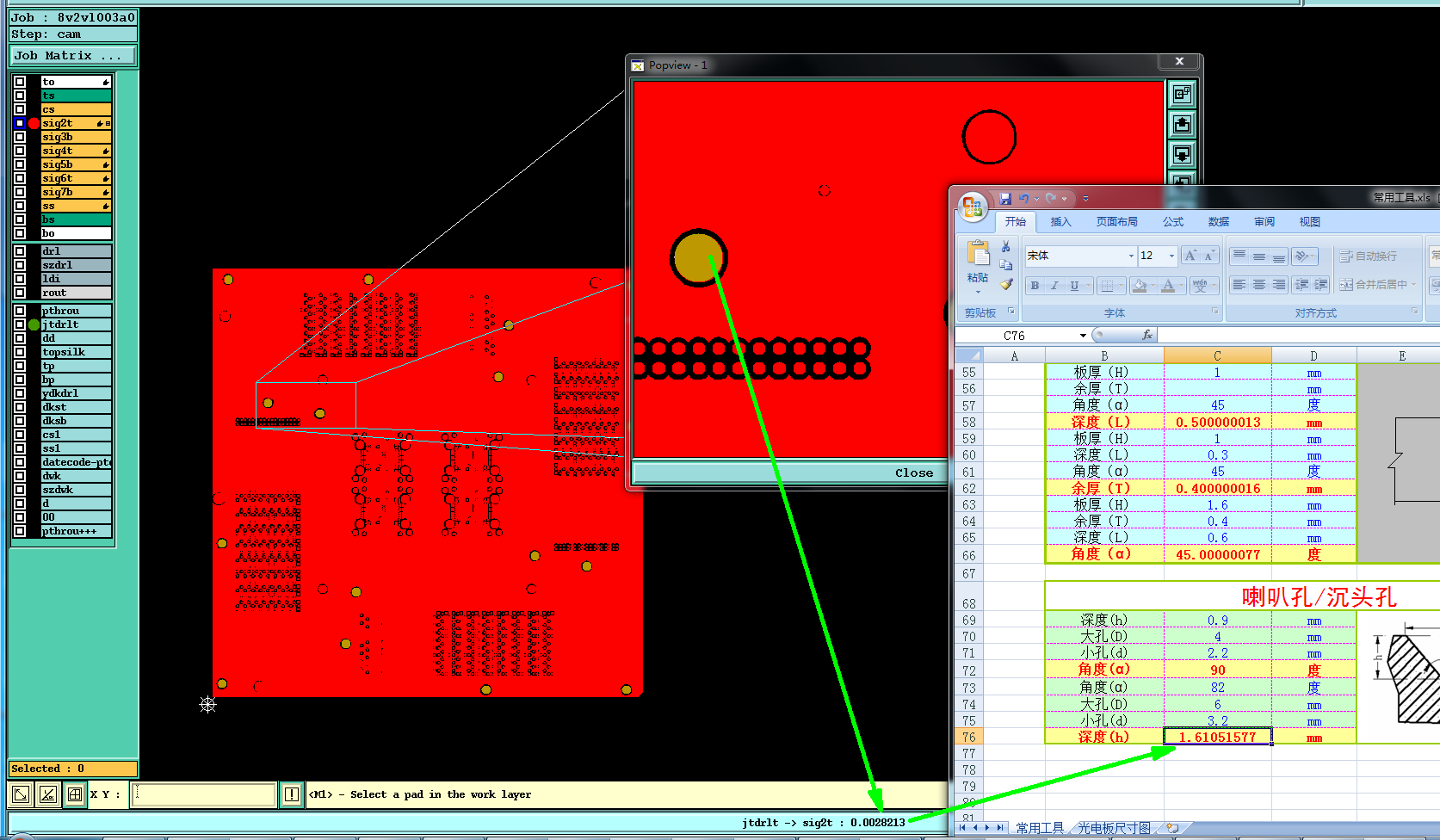Select the sig4t layer row
1440x840 pixels.
point(76,151)
